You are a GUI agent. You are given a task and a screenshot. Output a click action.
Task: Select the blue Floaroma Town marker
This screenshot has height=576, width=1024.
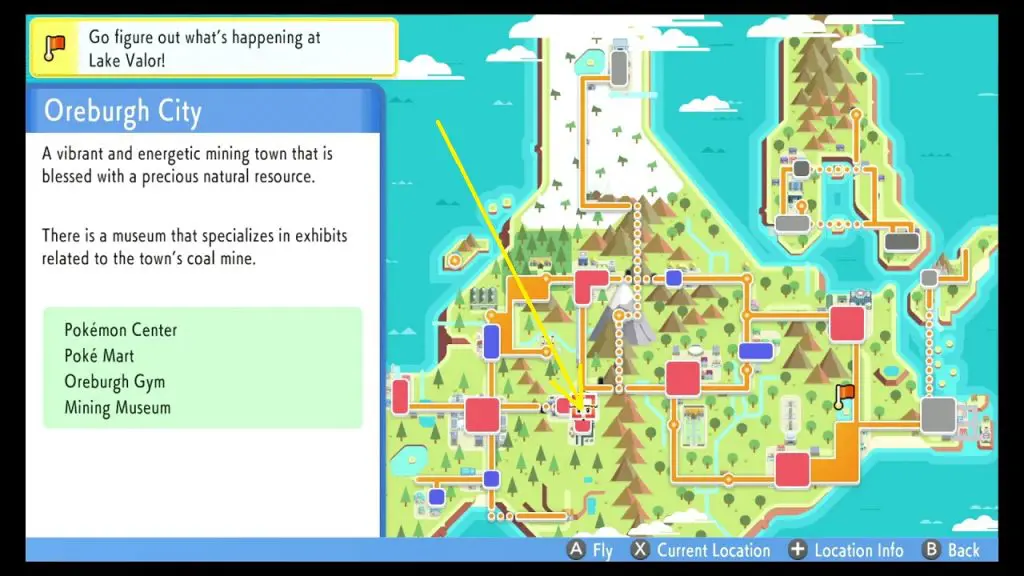tap(491, 341)
